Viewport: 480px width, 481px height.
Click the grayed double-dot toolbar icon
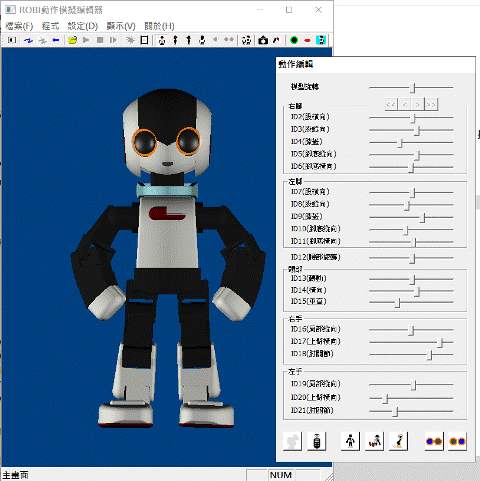tap(229, 40)
